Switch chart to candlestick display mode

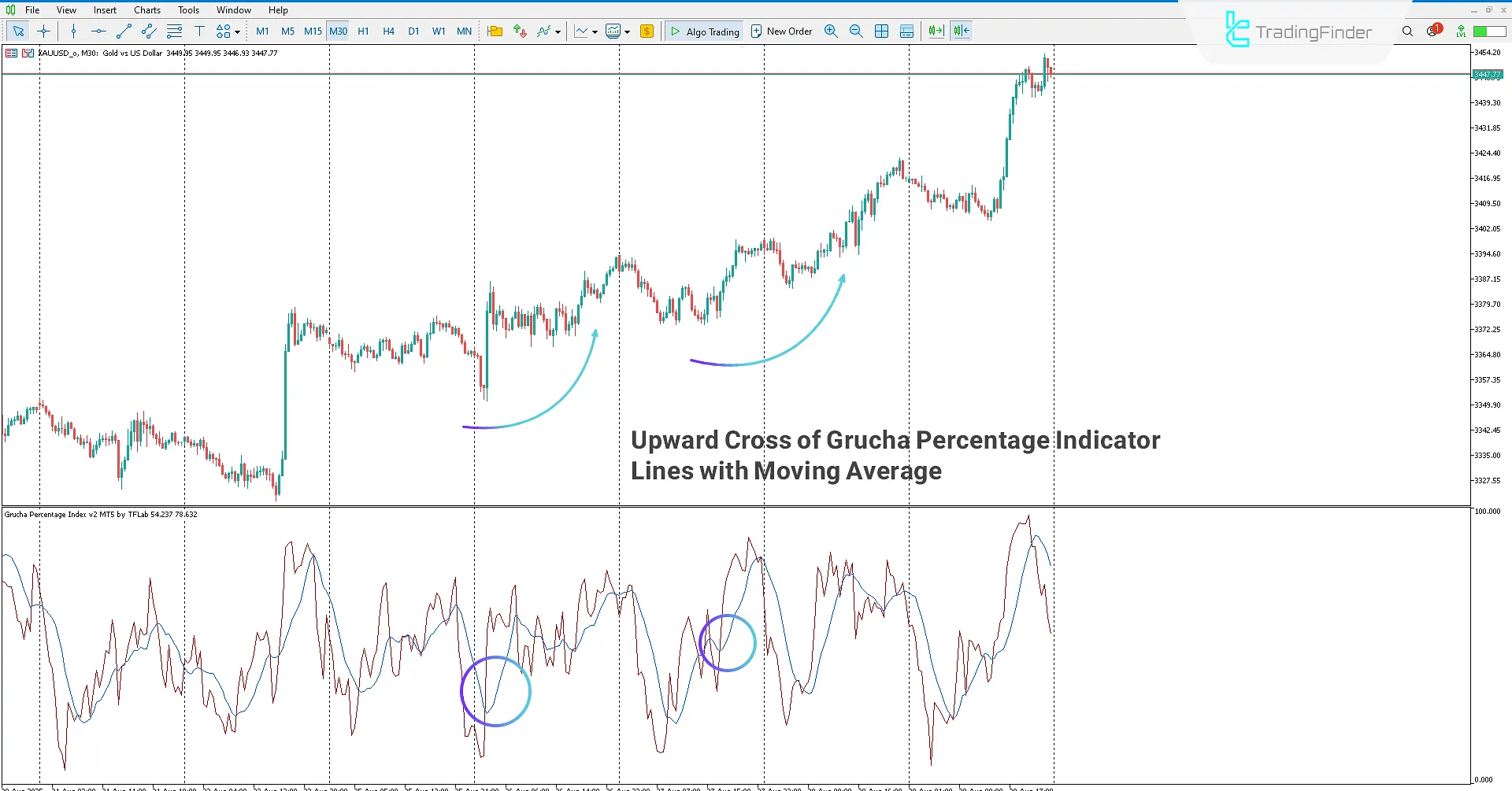click(581, 31)
